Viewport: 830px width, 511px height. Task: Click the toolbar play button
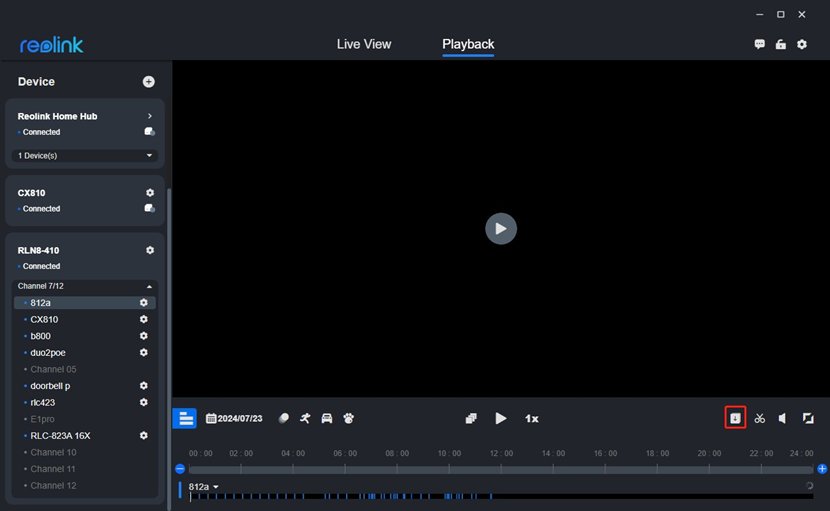point(501,418)
